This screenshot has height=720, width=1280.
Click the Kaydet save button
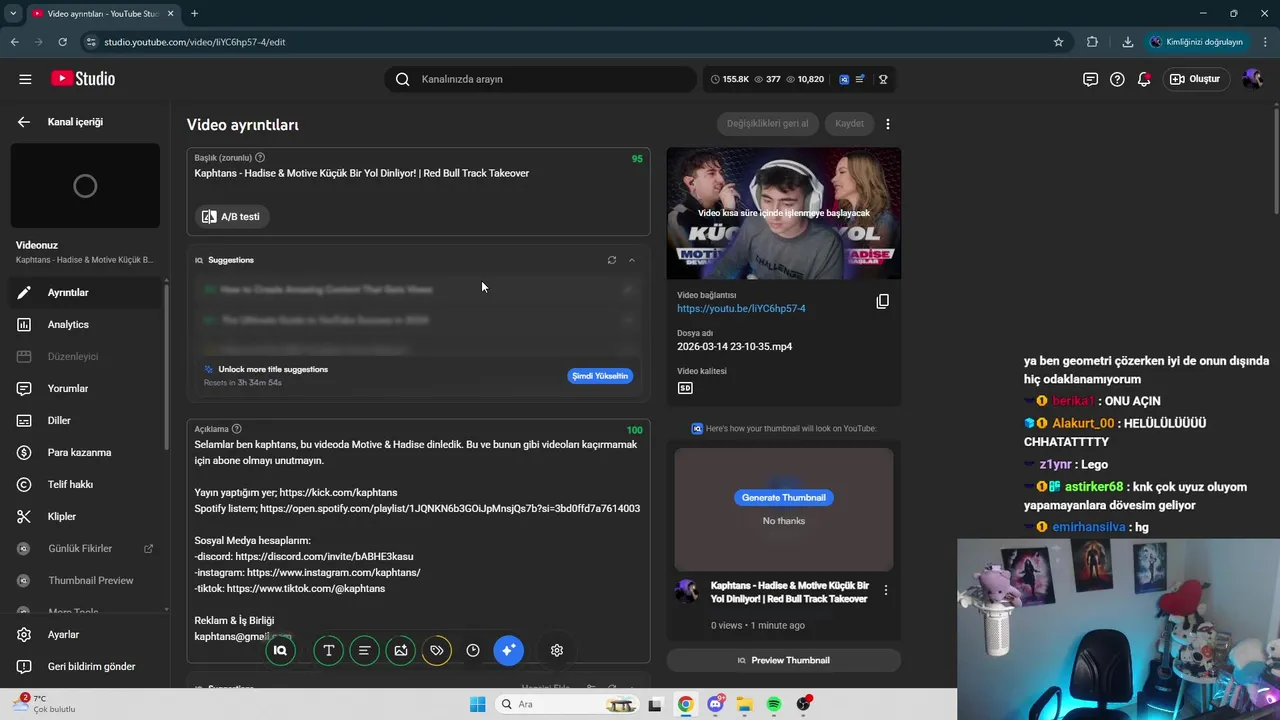[849, 124]
